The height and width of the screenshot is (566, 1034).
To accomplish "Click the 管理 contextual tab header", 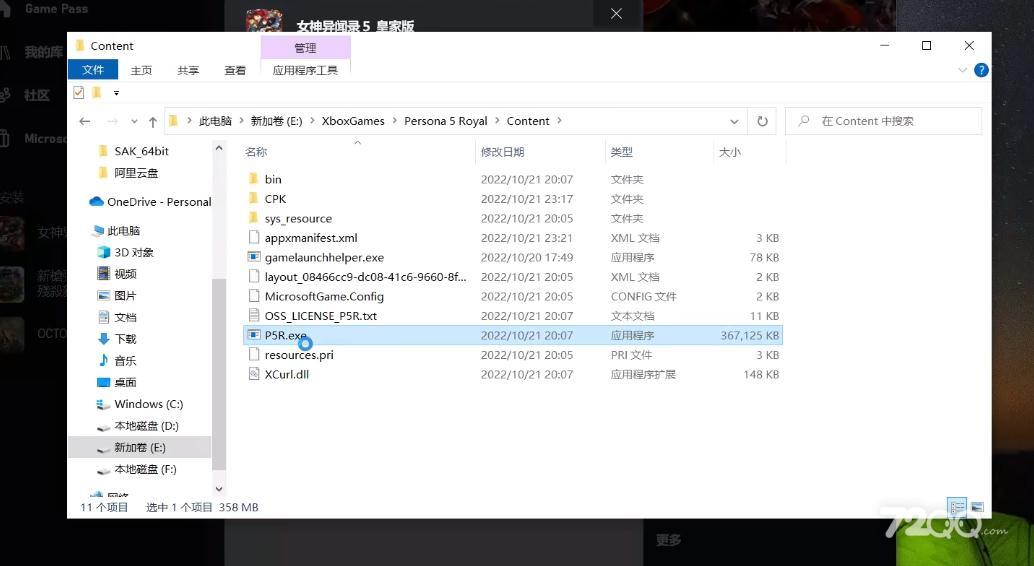I will pos(305,47).
